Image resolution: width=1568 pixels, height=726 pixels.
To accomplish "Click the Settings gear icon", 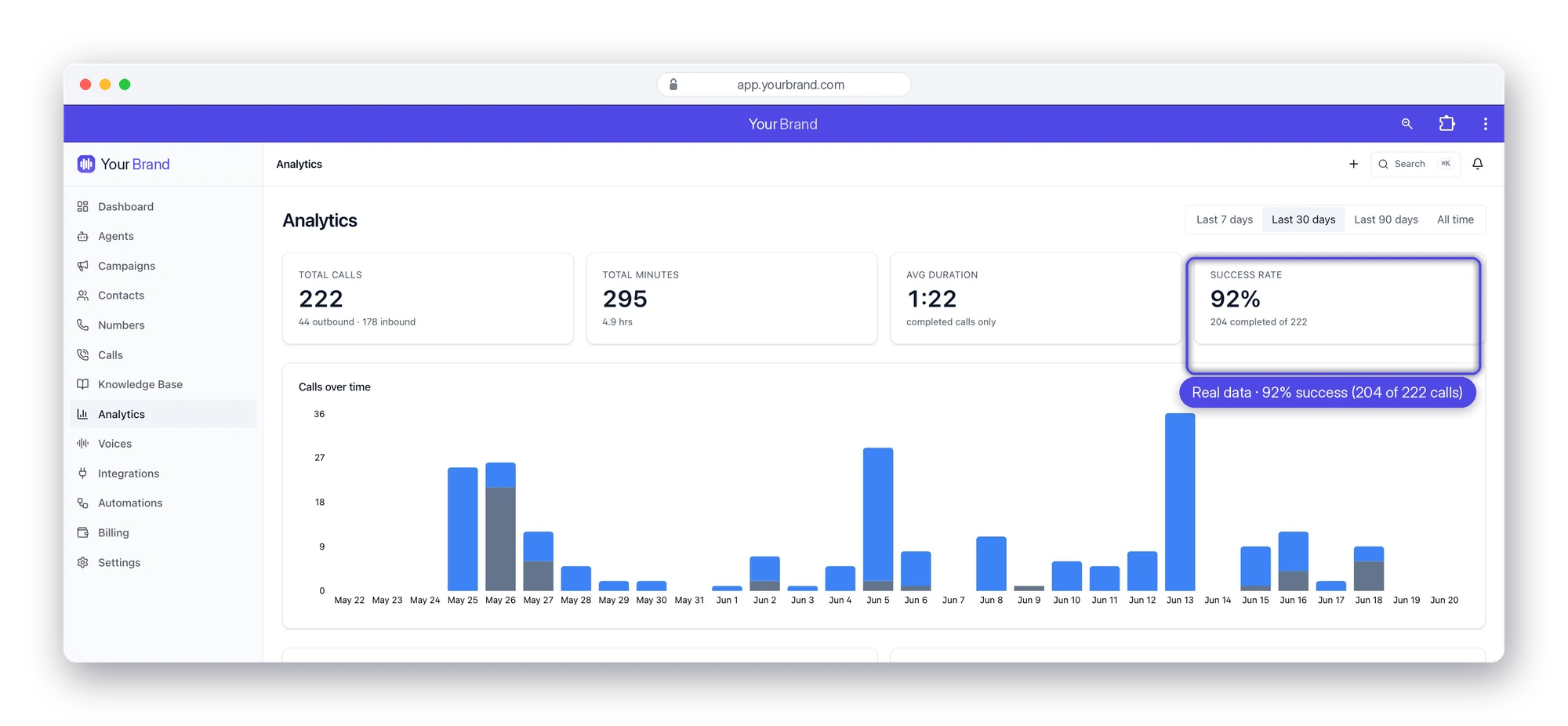I will (82, 562).
